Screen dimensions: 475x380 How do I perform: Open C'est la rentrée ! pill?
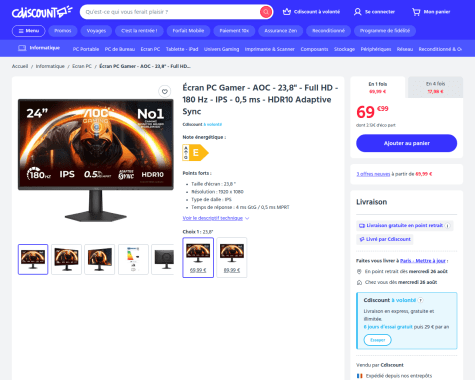click(x=139, y=31)
